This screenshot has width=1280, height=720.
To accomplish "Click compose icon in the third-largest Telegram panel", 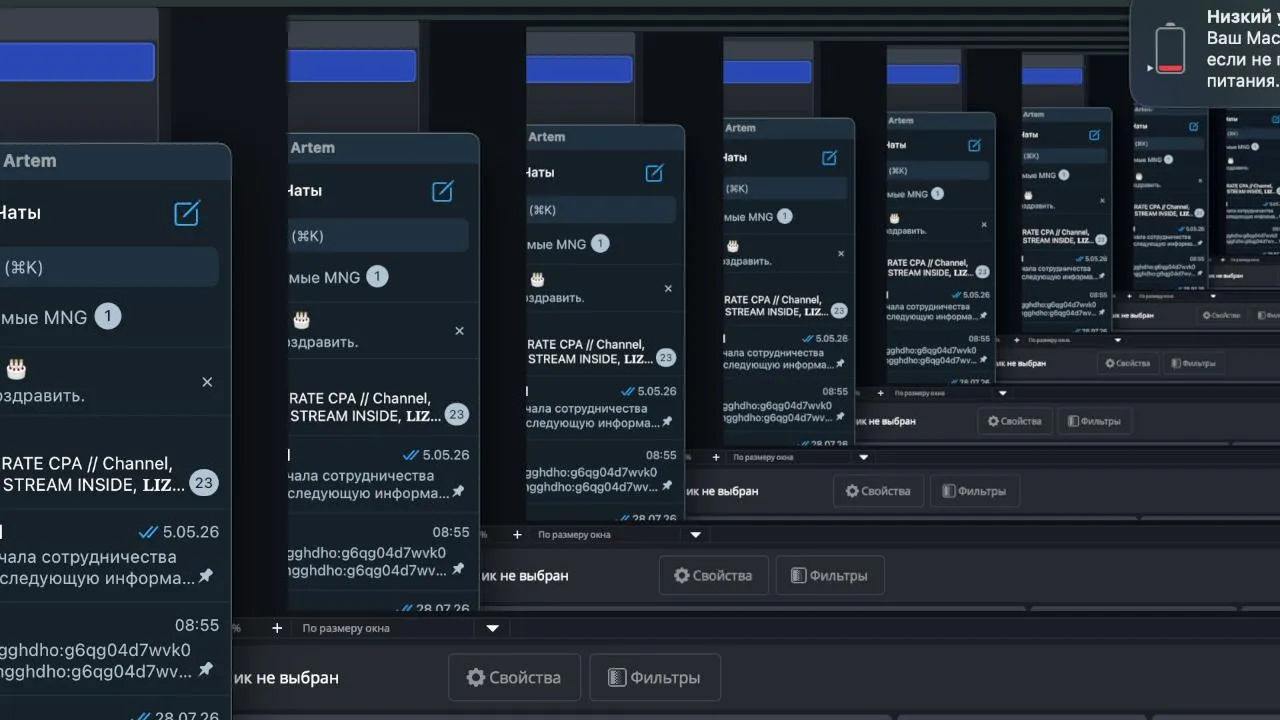I will click(654, 173).
